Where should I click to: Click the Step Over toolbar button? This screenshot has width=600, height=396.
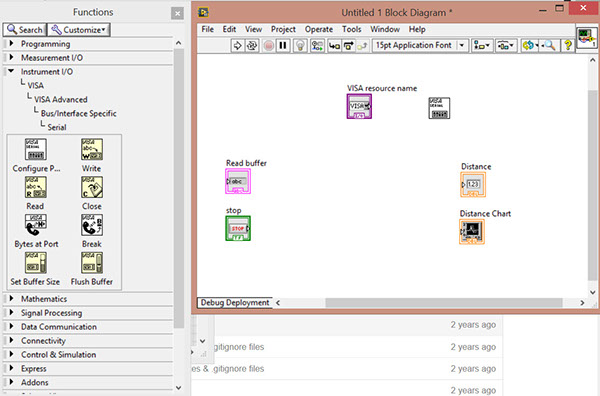[348, 46]
